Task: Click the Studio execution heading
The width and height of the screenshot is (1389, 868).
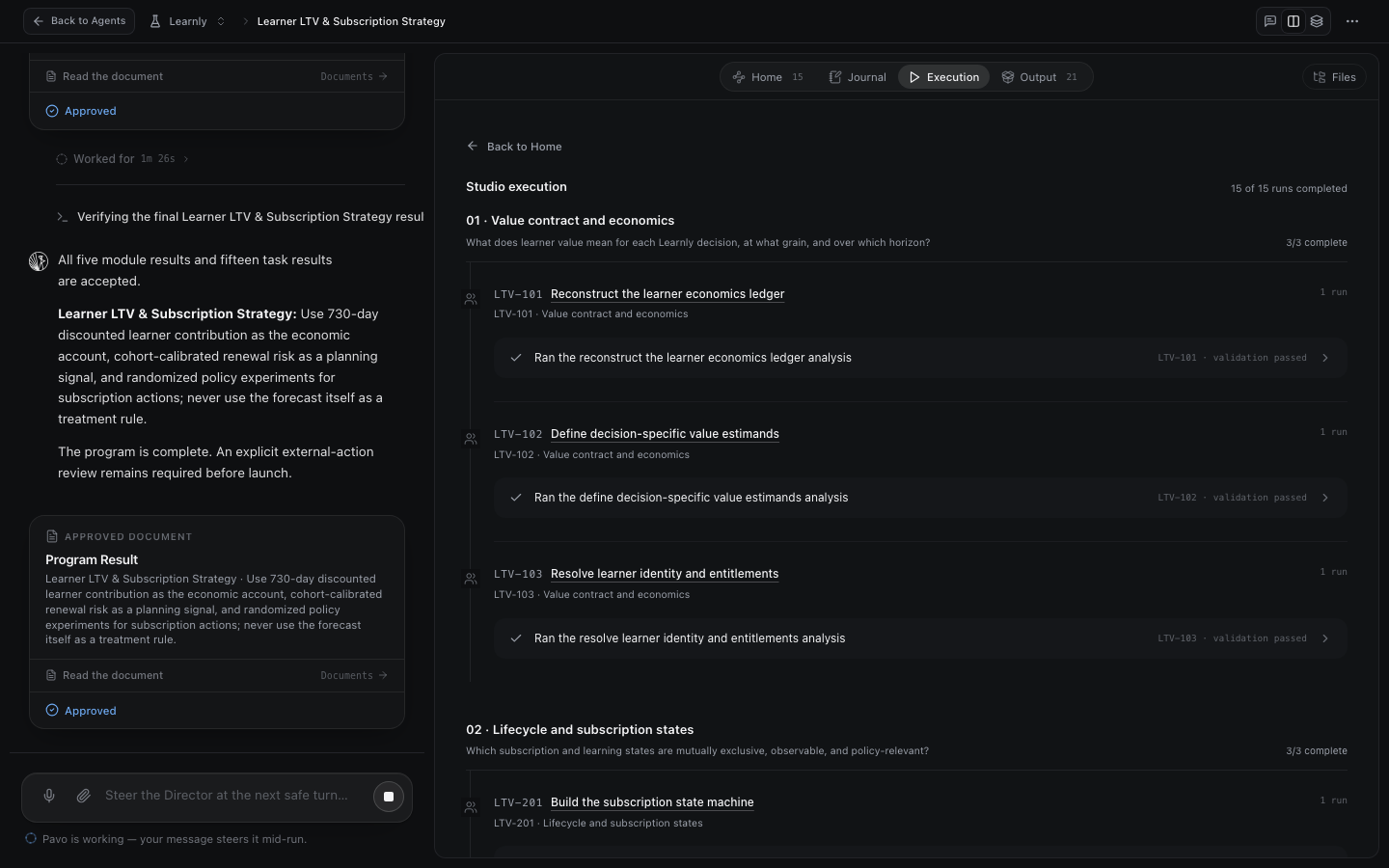Action: tap(516, 187)
